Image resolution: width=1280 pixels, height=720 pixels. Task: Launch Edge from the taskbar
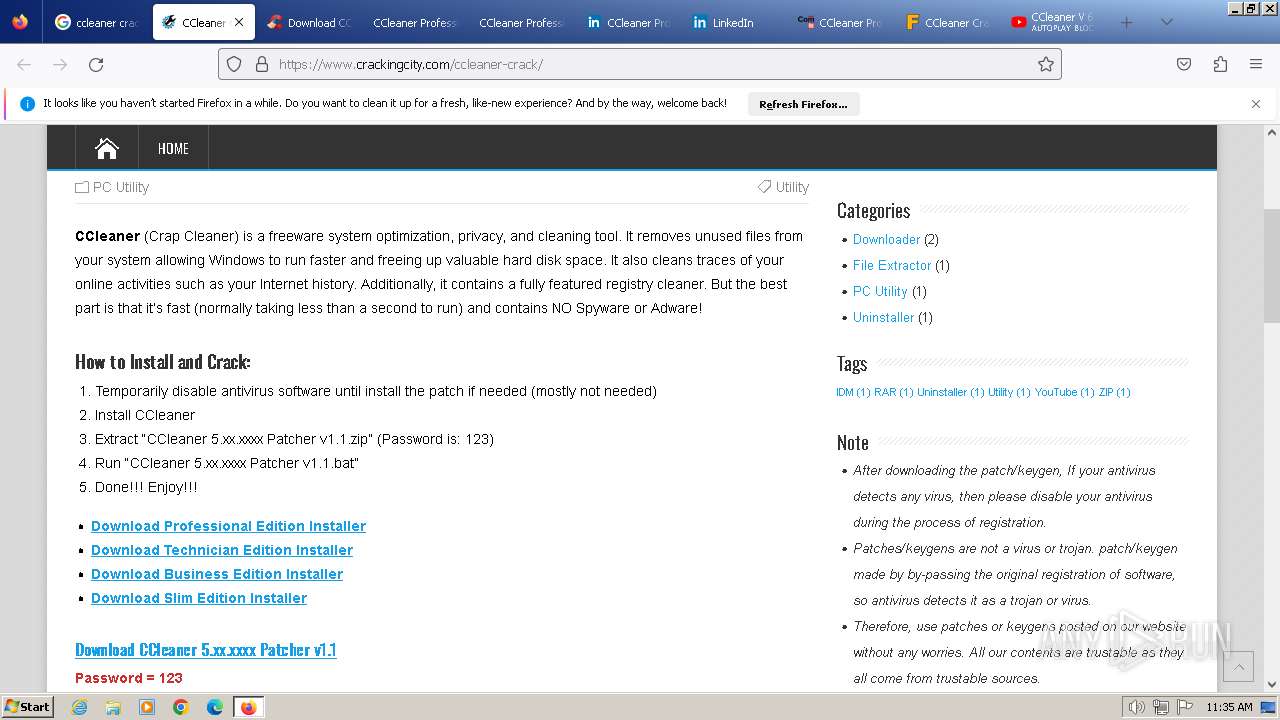coord(215,707)
